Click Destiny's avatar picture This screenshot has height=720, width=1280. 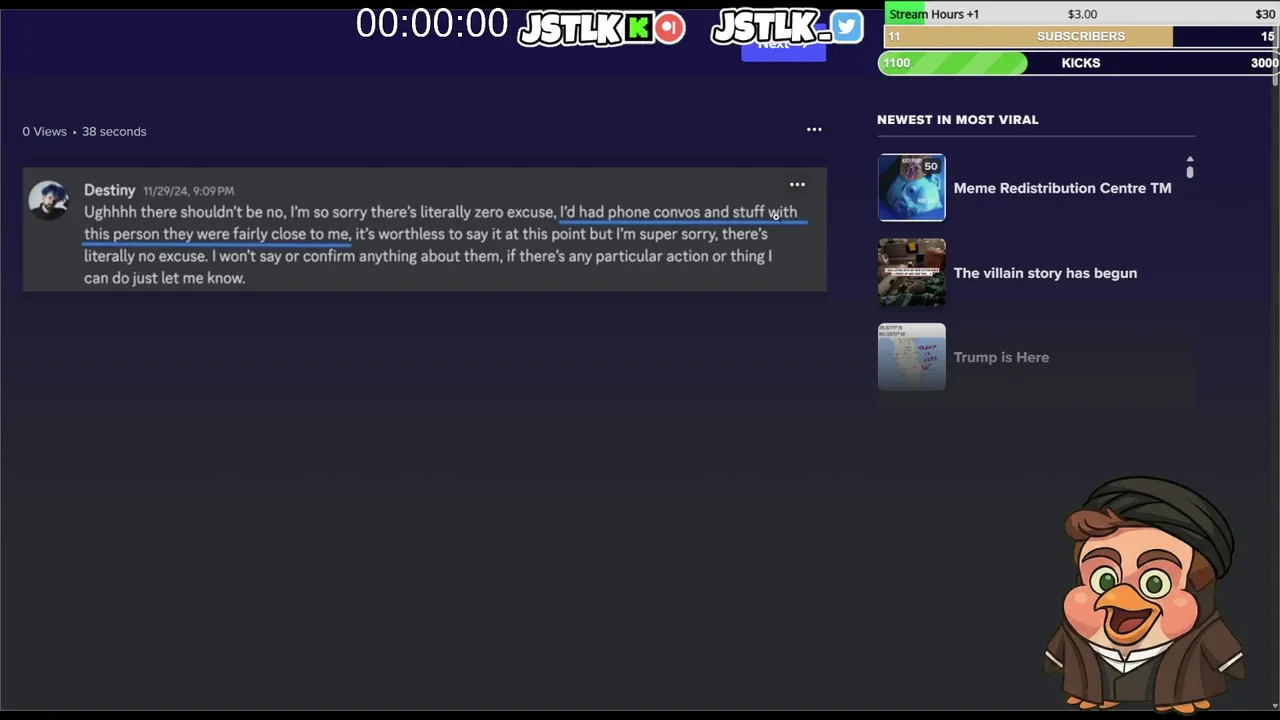click(48, 200)
